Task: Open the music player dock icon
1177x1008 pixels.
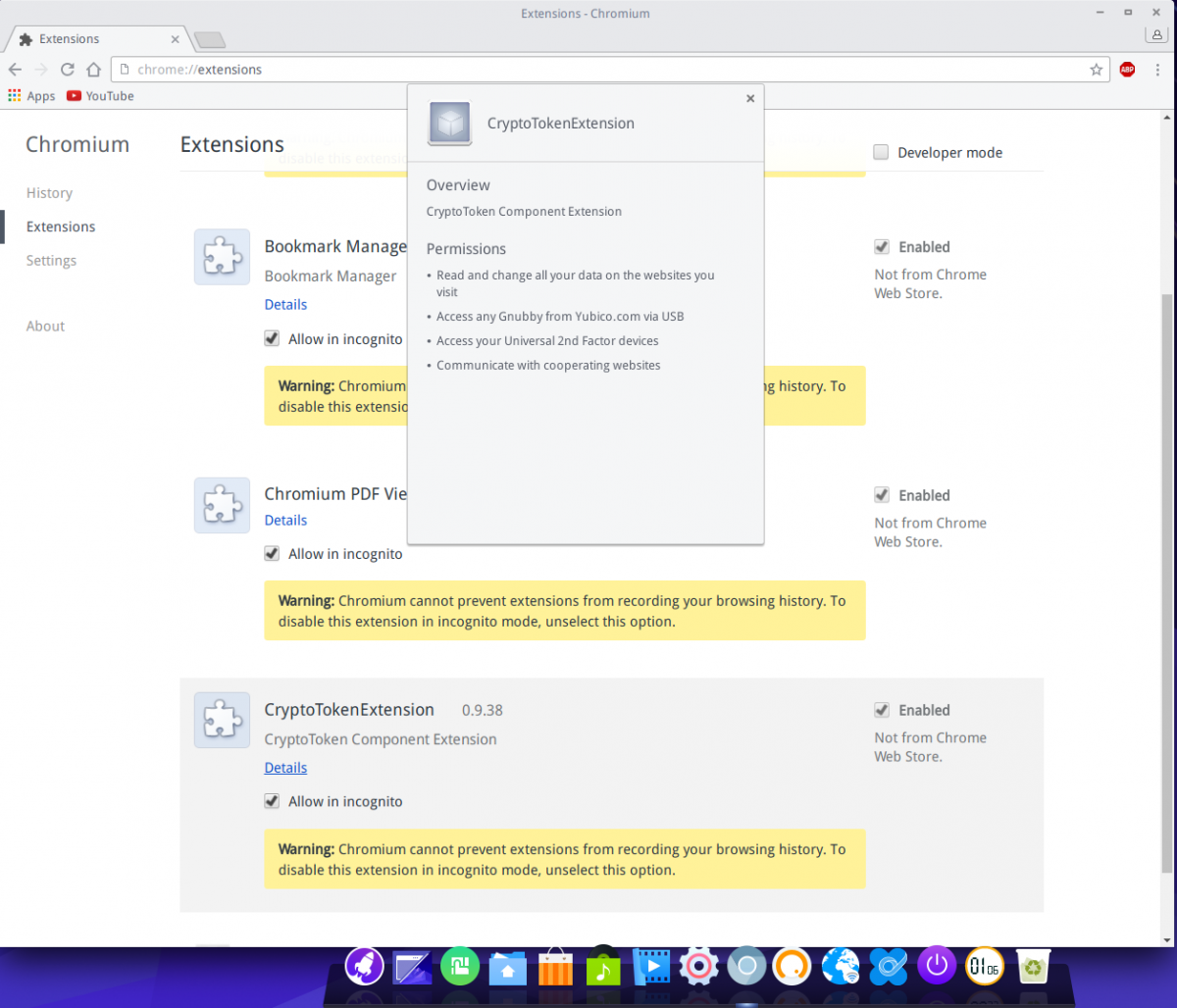Action: (603, 967)
